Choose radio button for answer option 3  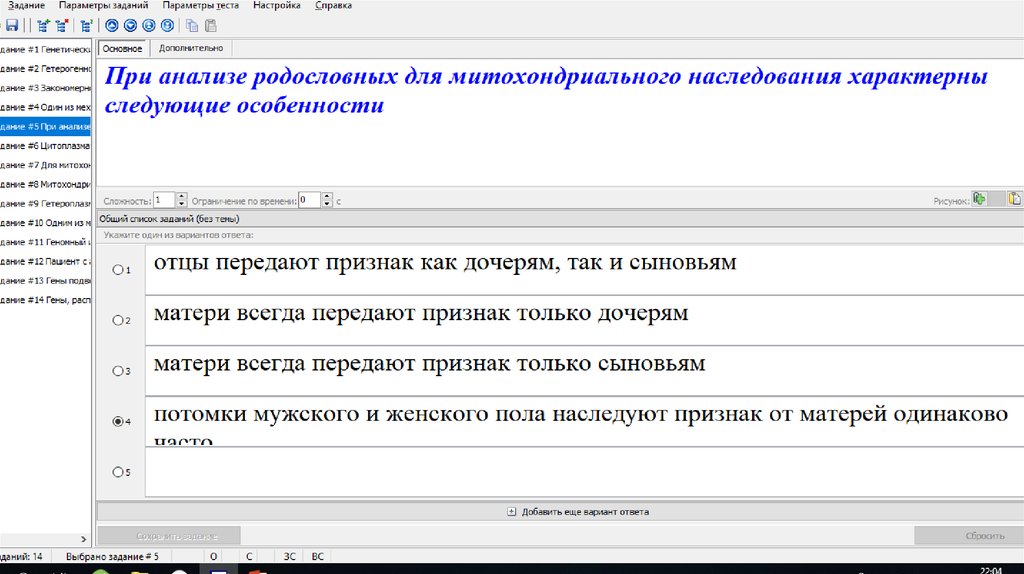coord(119,371)
